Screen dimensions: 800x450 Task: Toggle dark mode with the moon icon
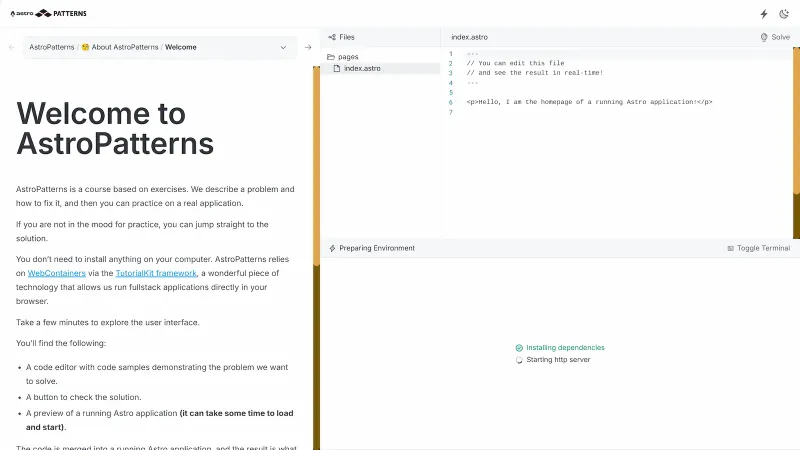click(x=785, y=14)
